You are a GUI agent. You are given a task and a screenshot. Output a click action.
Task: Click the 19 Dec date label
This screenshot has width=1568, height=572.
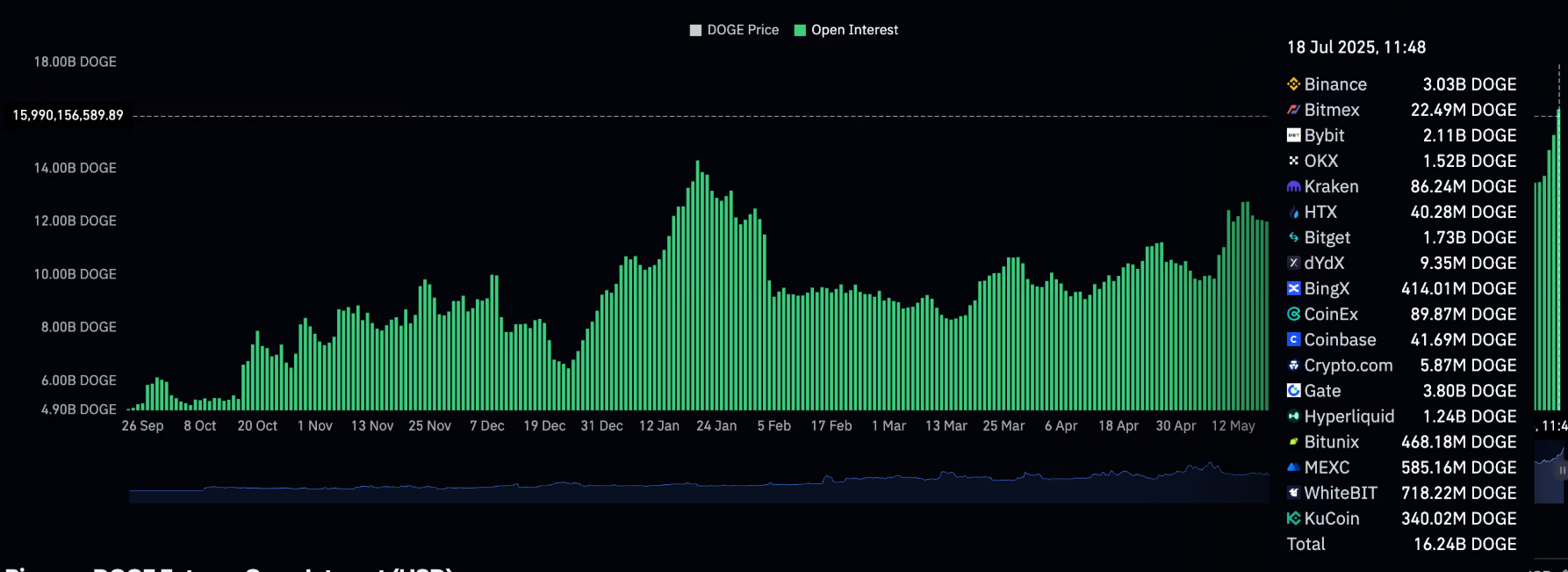pyautogui.click(x=544, y=425)
